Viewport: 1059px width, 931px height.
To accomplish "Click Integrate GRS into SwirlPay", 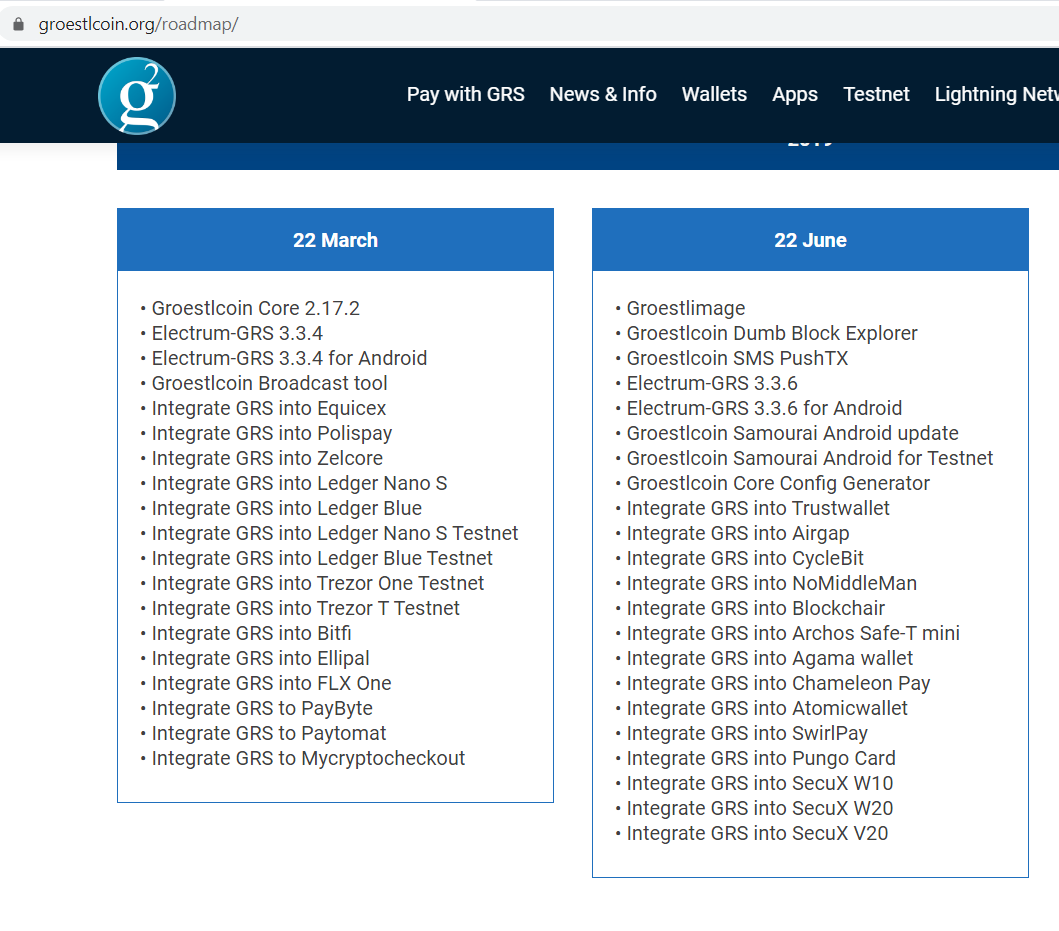I will [747, 733].
